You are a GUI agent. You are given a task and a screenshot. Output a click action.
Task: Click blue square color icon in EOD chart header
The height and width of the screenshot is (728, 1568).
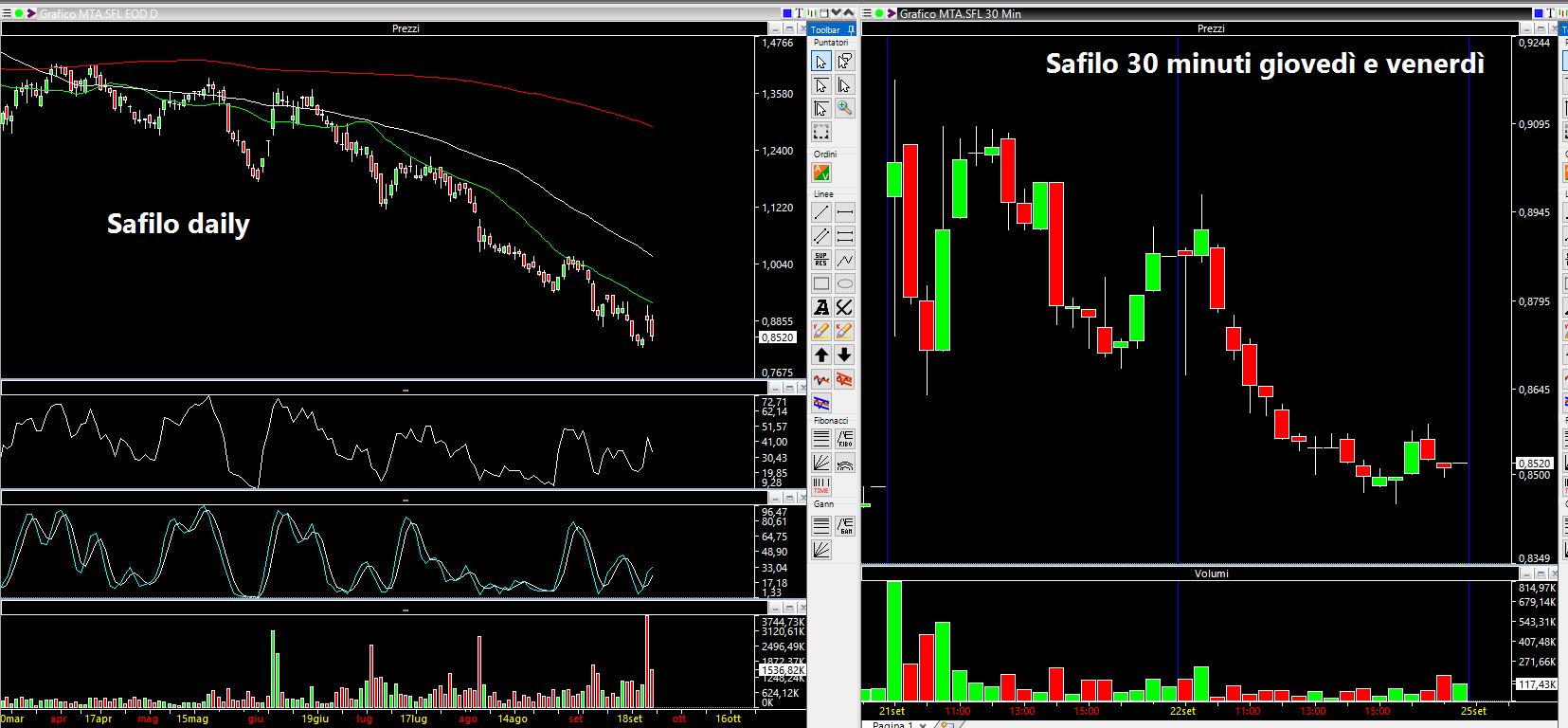(787, 13)
